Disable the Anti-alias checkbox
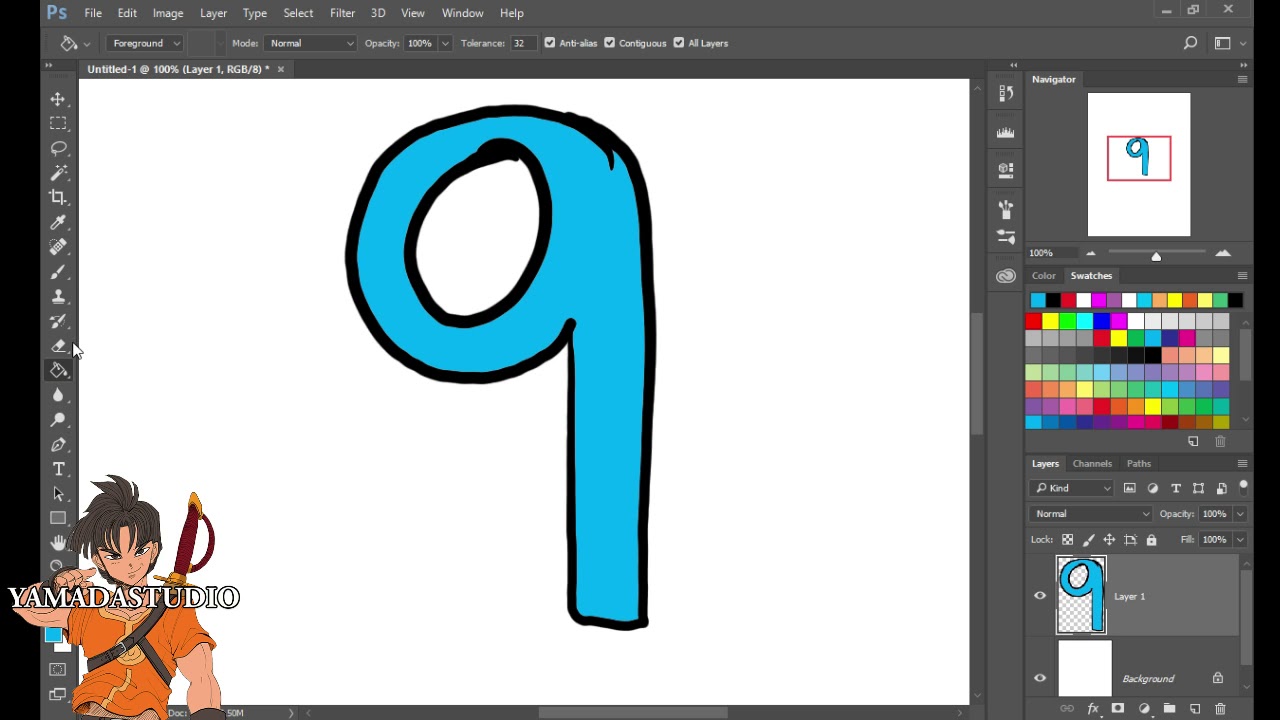Viewport: 1280px width, 720px height. click(x=550, y=43)
